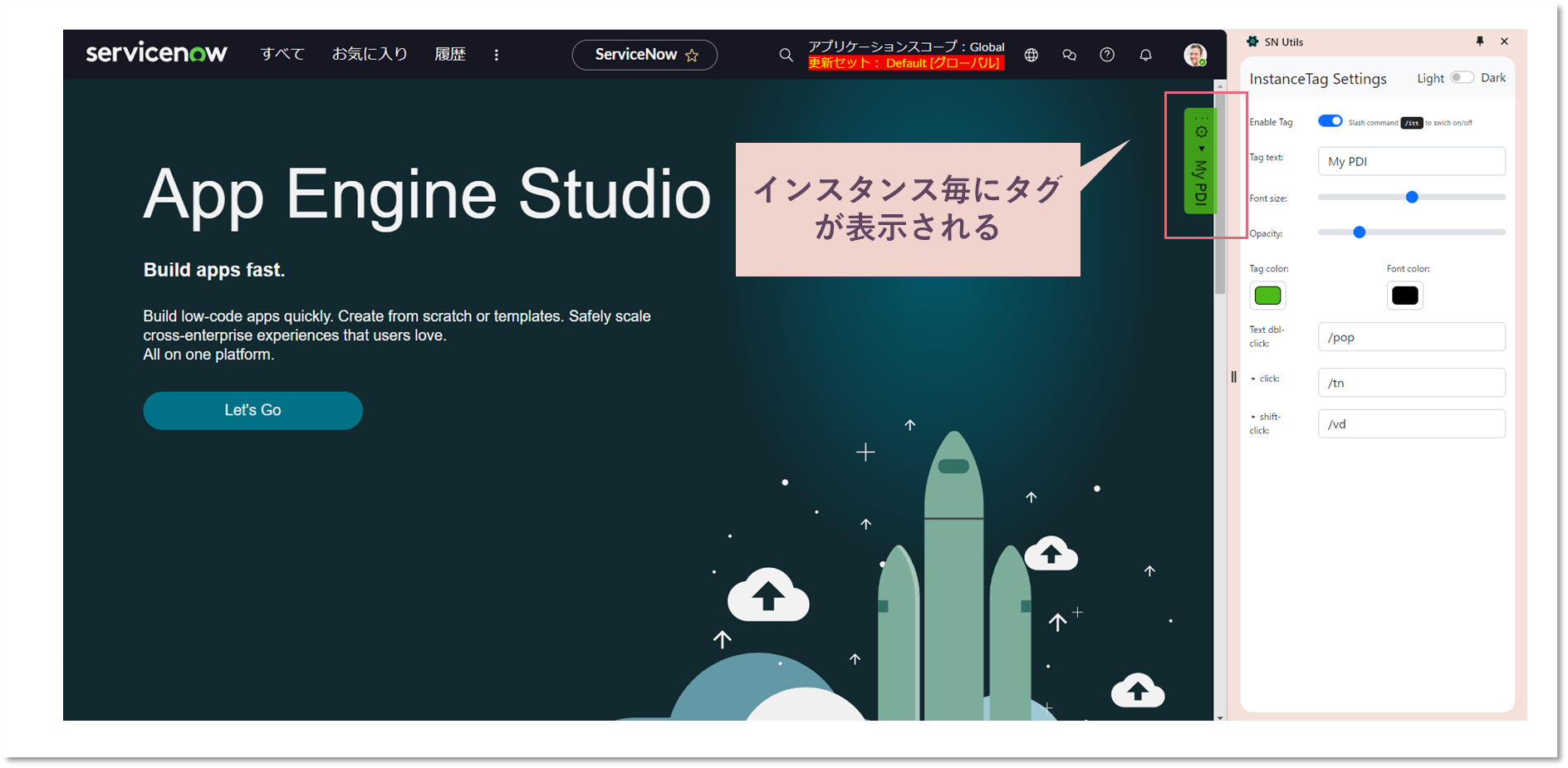Viewport: 1568px width, 768px height.
Task: Adjust the Opacity slider
Action: coord(1359,232)
